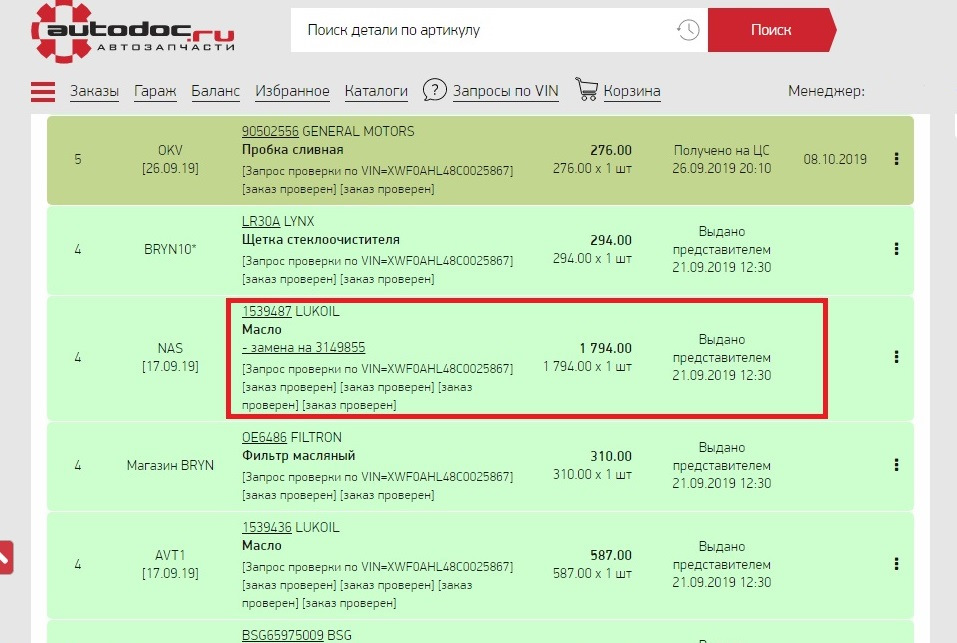Open the Избранное page

point(292,91)
